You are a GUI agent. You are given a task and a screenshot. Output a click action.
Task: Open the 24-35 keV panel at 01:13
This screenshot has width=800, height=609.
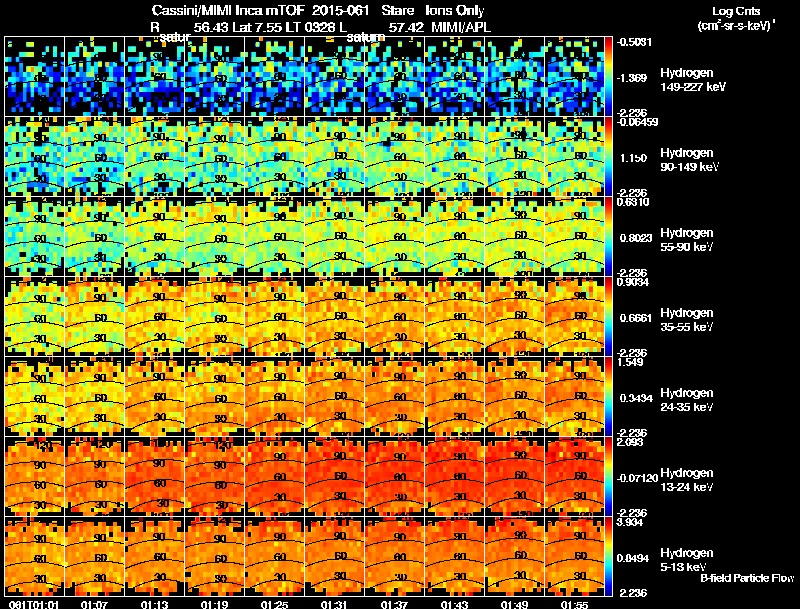click(155, 397)
